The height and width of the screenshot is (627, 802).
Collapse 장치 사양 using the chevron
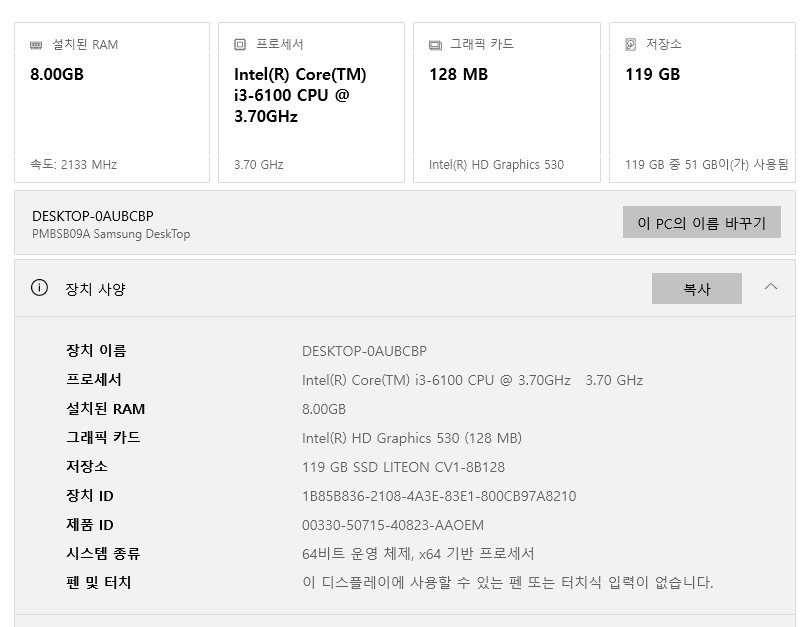click(x=771, y=288)
